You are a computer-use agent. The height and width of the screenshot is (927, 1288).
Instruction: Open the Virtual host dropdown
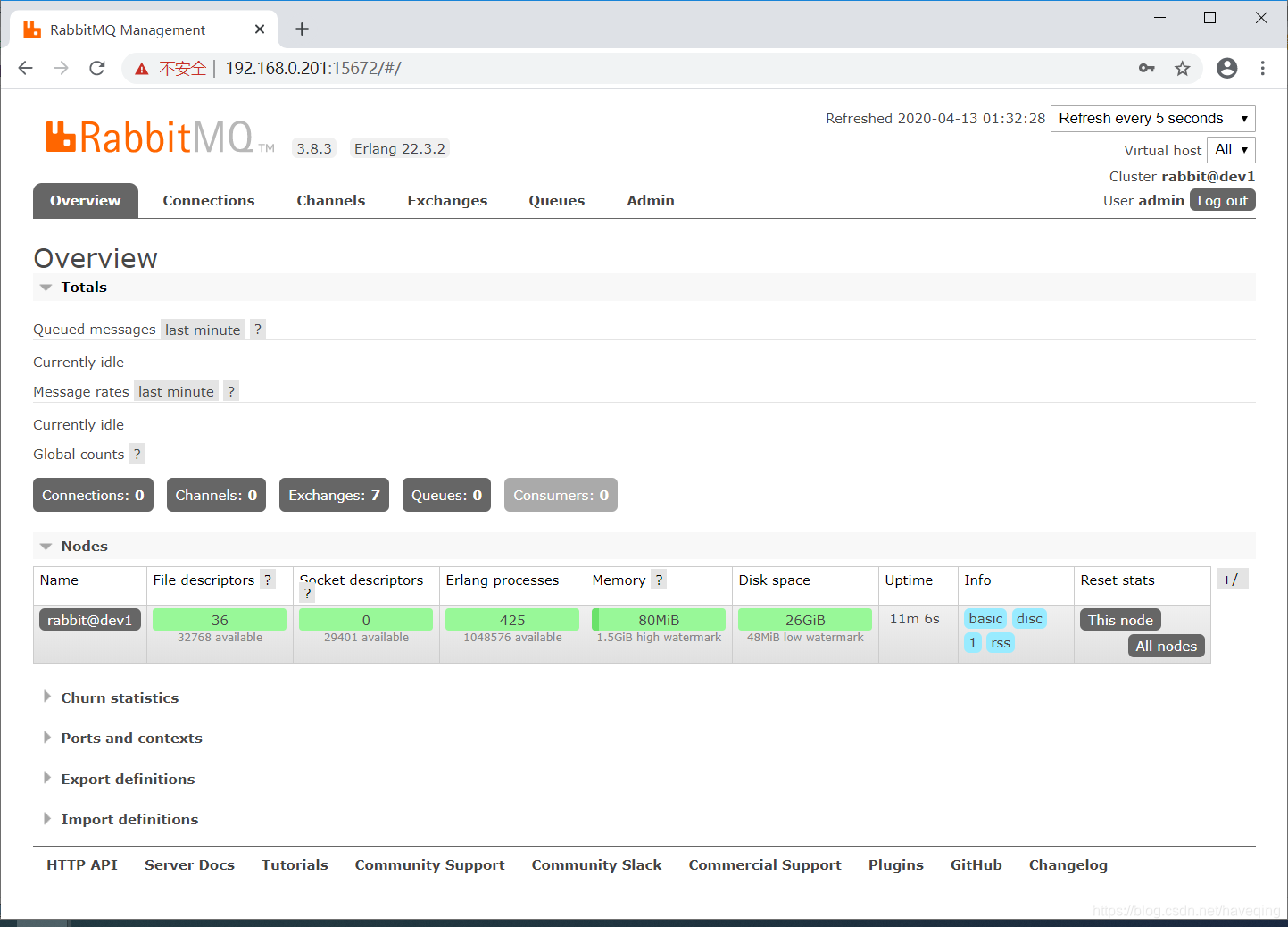click(x=1231, y=150)
